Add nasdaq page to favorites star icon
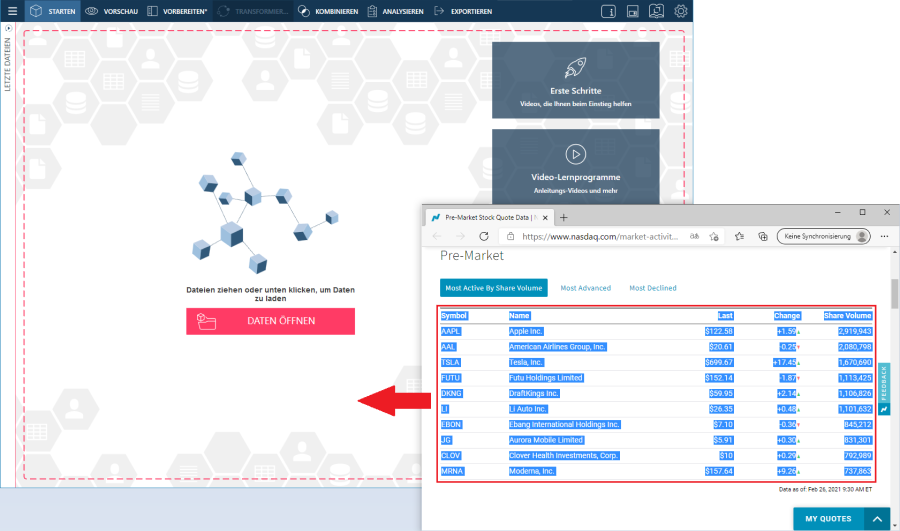 pos(715,237)
